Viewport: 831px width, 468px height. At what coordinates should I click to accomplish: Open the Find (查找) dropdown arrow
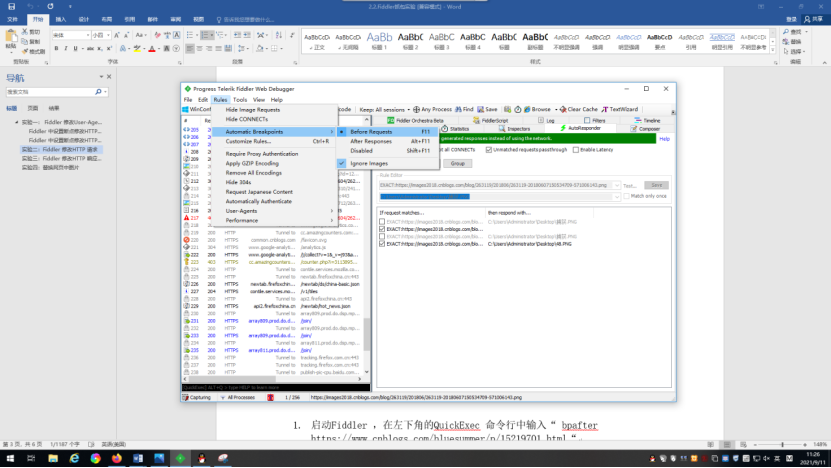pos(807,32)
